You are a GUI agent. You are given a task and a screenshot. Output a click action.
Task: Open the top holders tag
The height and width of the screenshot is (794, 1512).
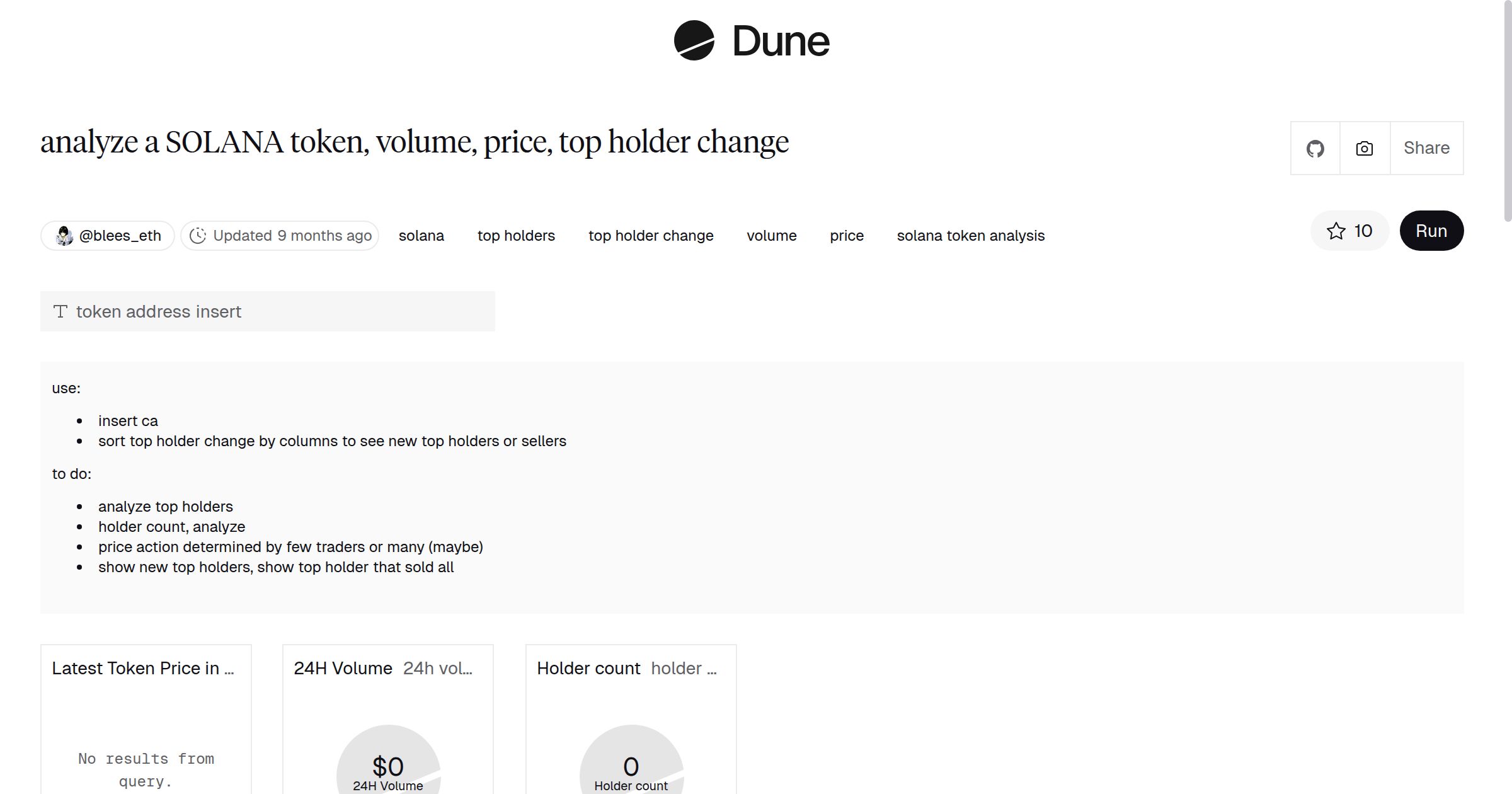click(515, 235)
